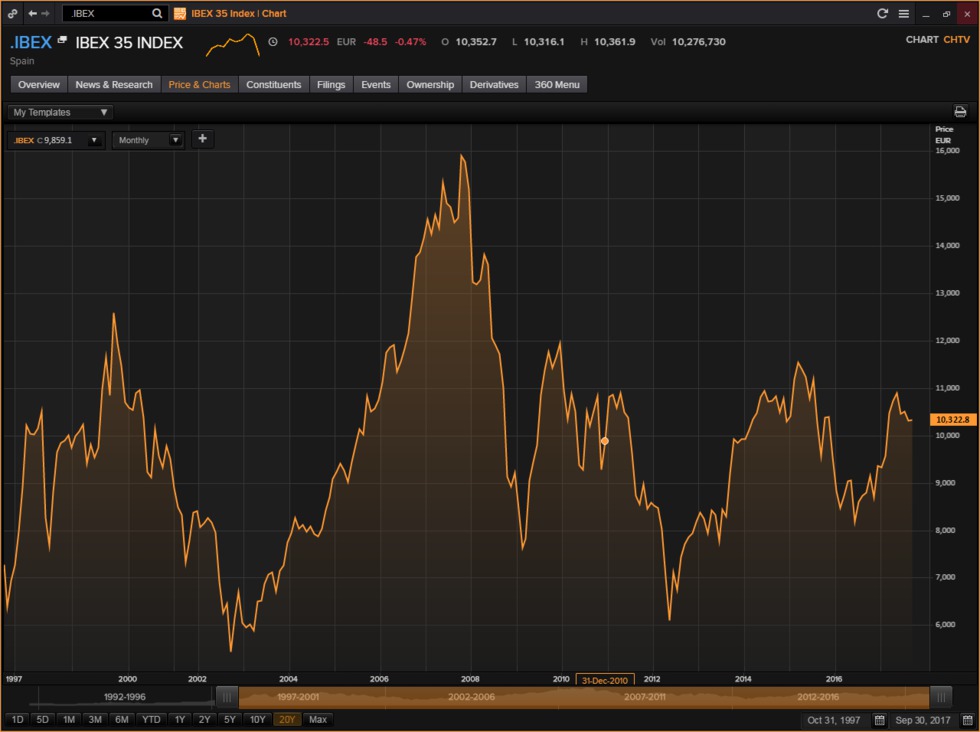This screenshot has height=732, width=980.
Task: Set range to 5Y
Action: (x=230, y=719)
